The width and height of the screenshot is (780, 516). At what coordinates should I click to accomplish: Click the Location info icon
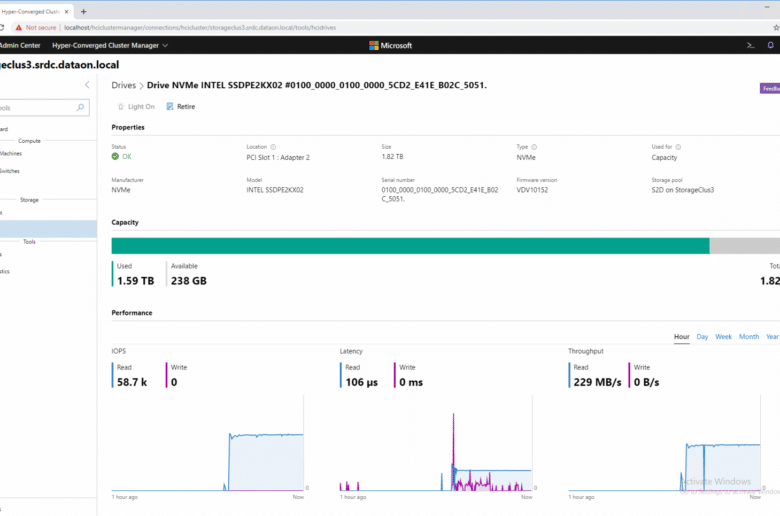(273, 147)
